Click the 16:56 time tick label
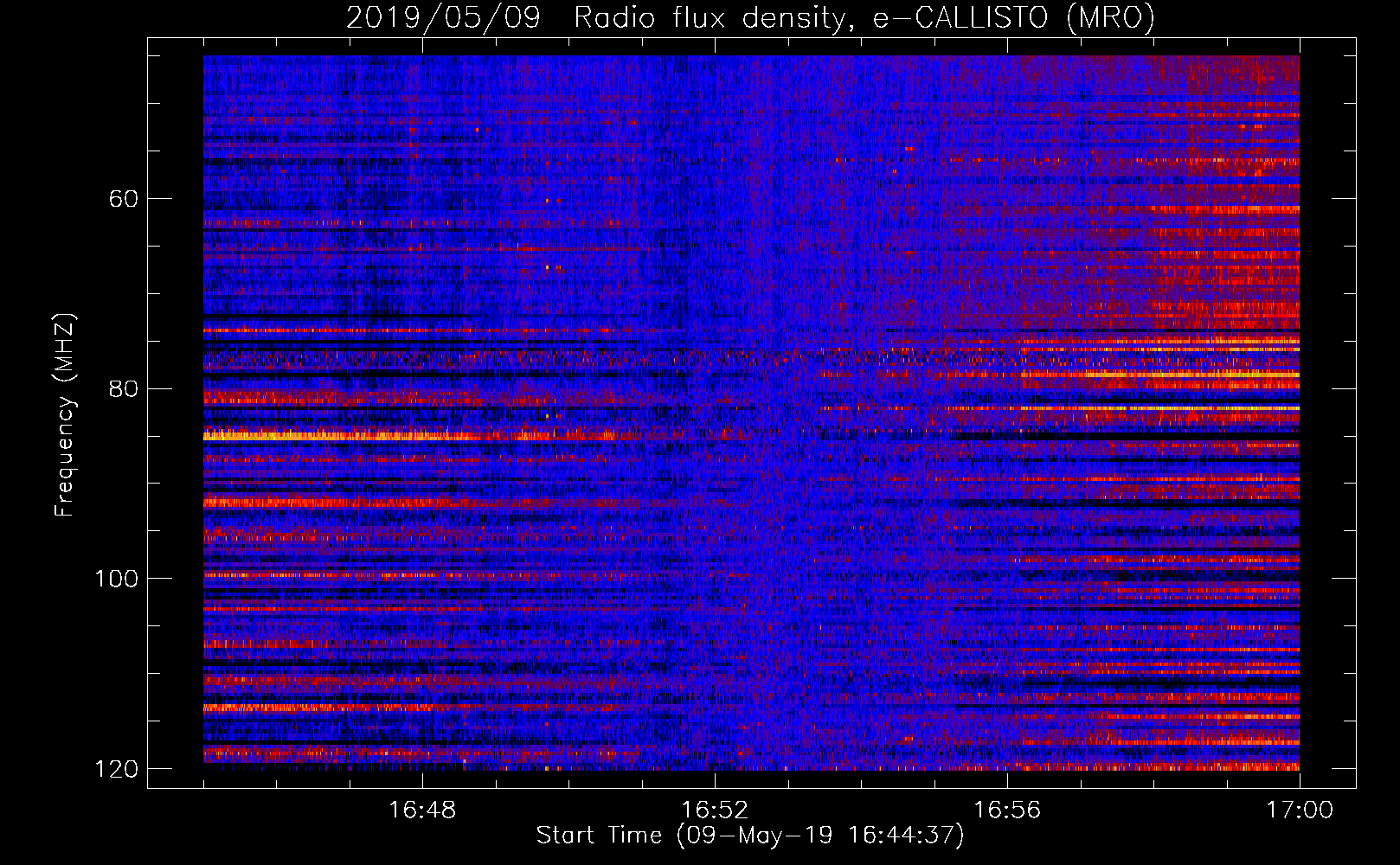1400x865 pixels. click(x=1007, y=811)
